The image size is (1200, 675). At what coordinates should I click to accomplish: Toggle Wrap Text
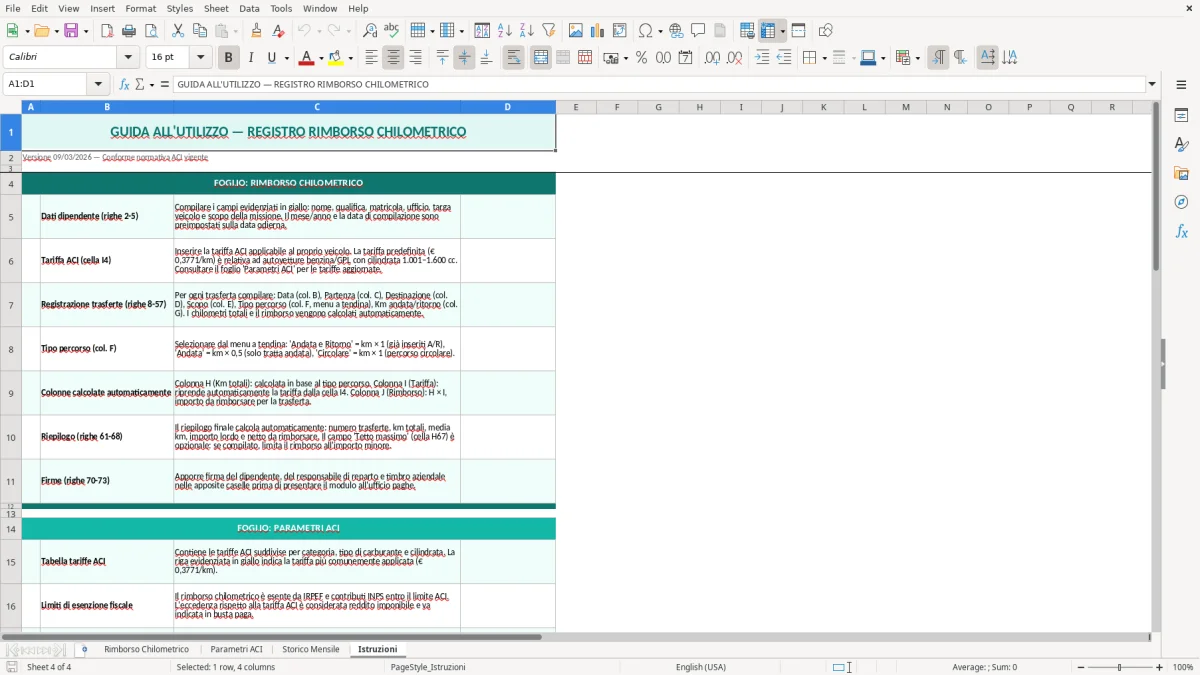pos(513,58)
